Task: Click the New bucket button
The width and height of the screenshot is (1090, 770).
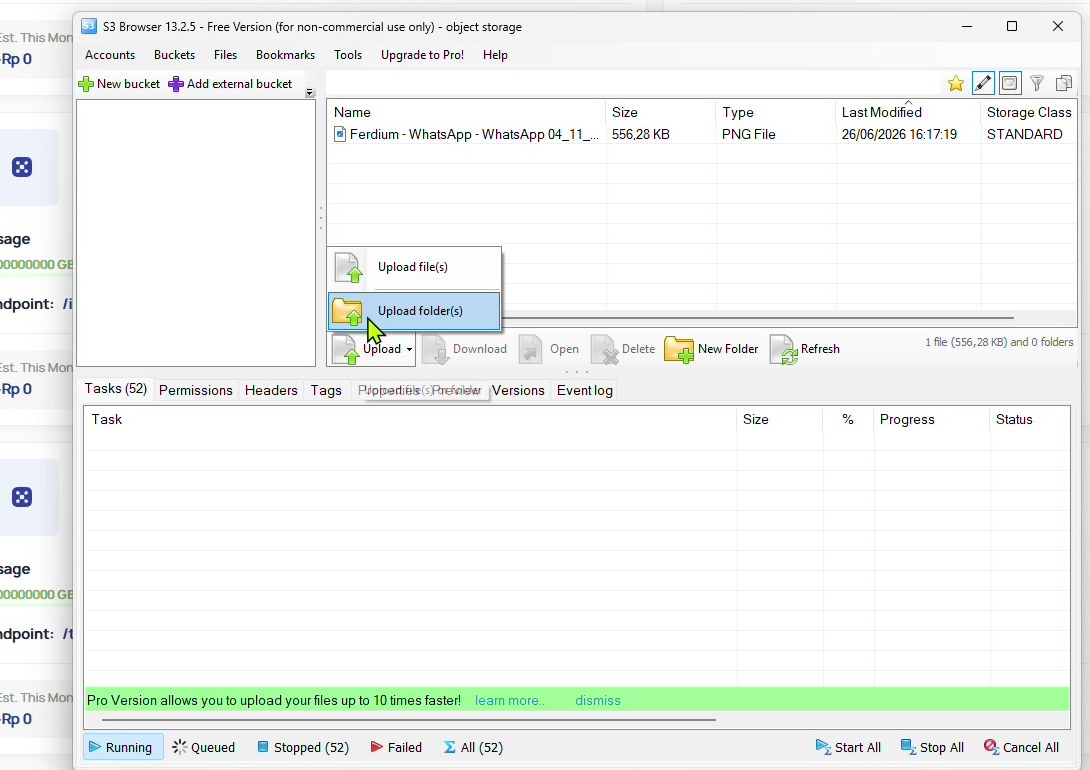Action: pyautogui.click(x=119, y=84)
